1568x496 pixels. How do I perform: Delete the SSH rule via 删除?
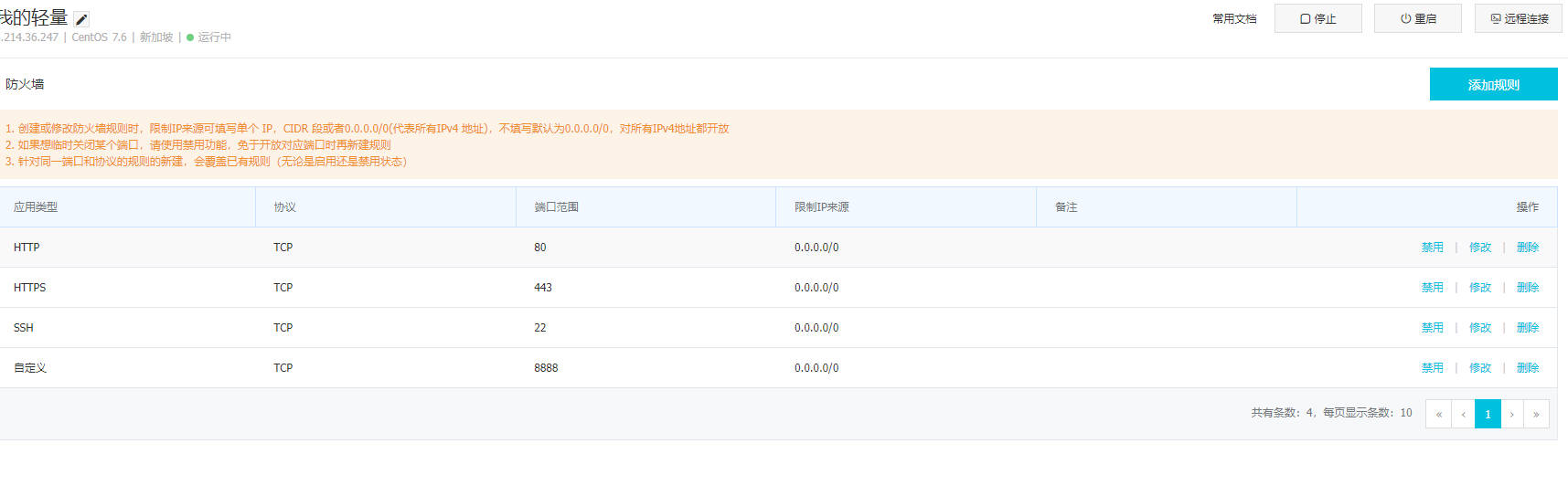tap(1527, 327)
